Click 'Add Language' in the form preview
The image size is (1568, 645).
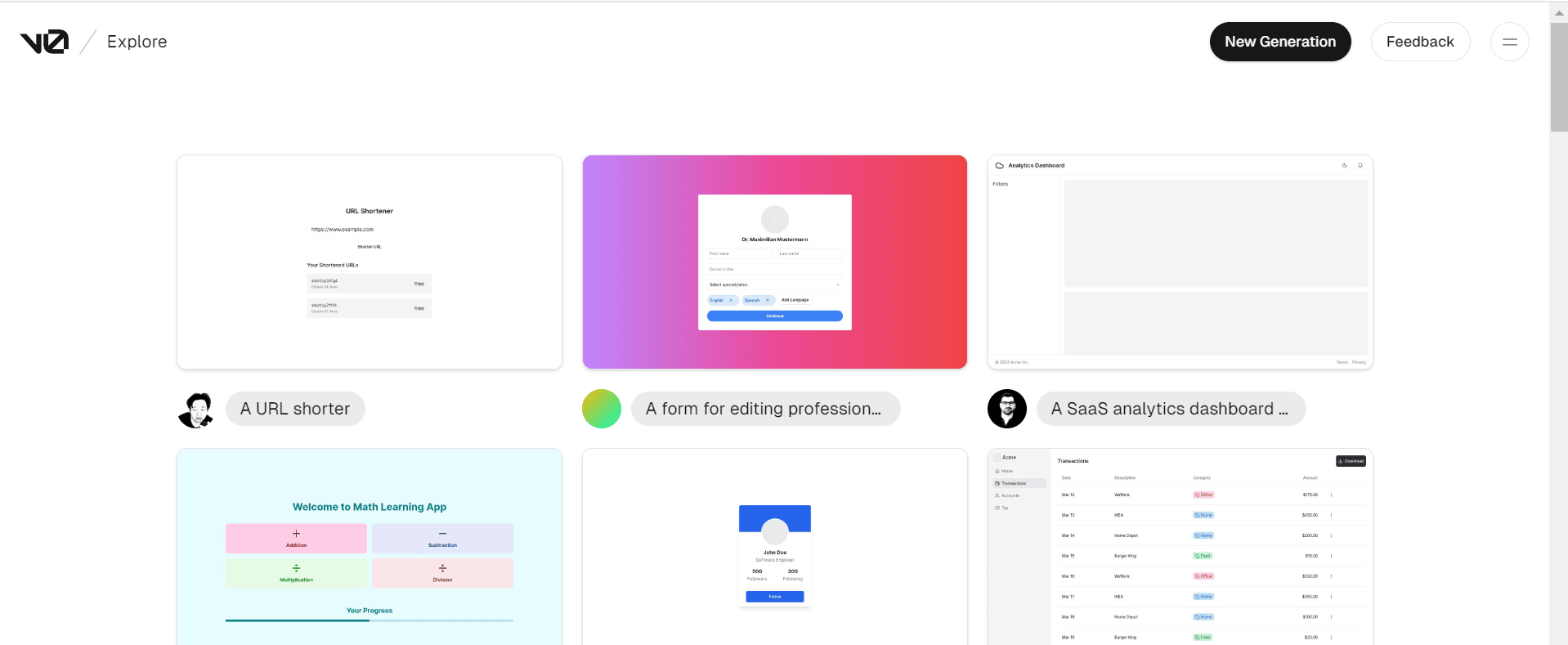795,300
